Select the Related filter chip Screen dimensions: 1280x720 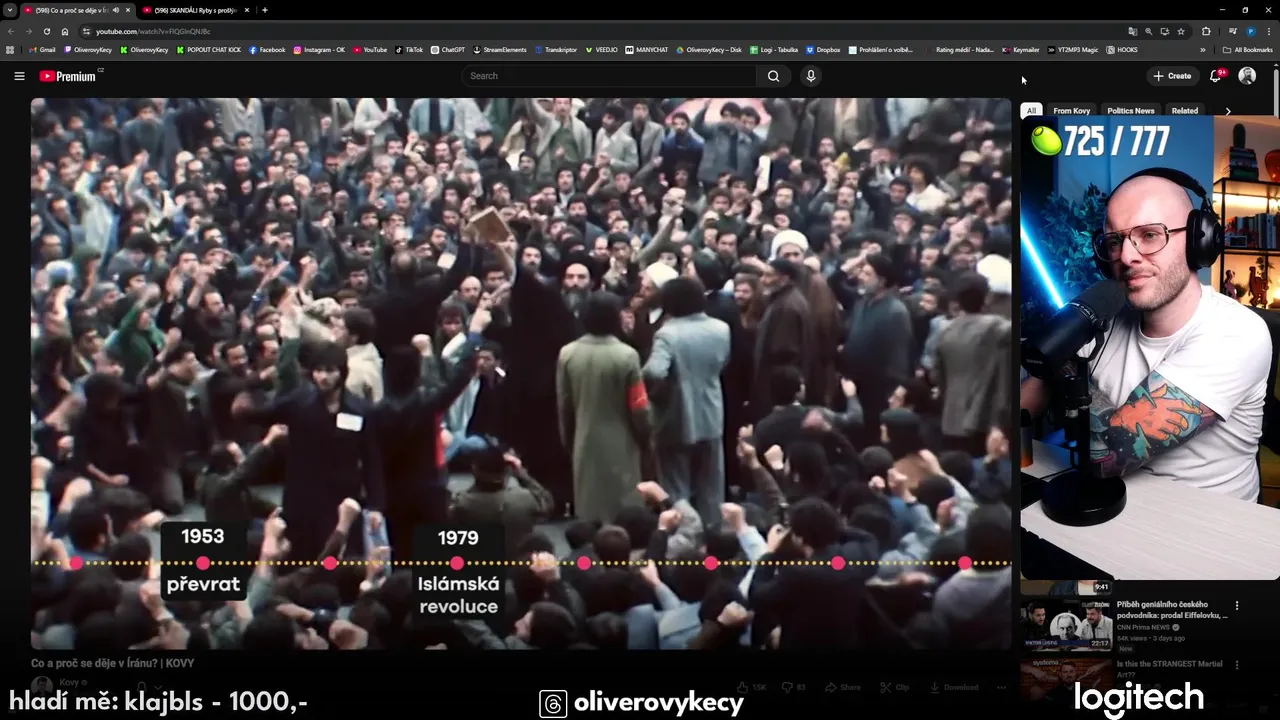click(x=1185, y=111)
